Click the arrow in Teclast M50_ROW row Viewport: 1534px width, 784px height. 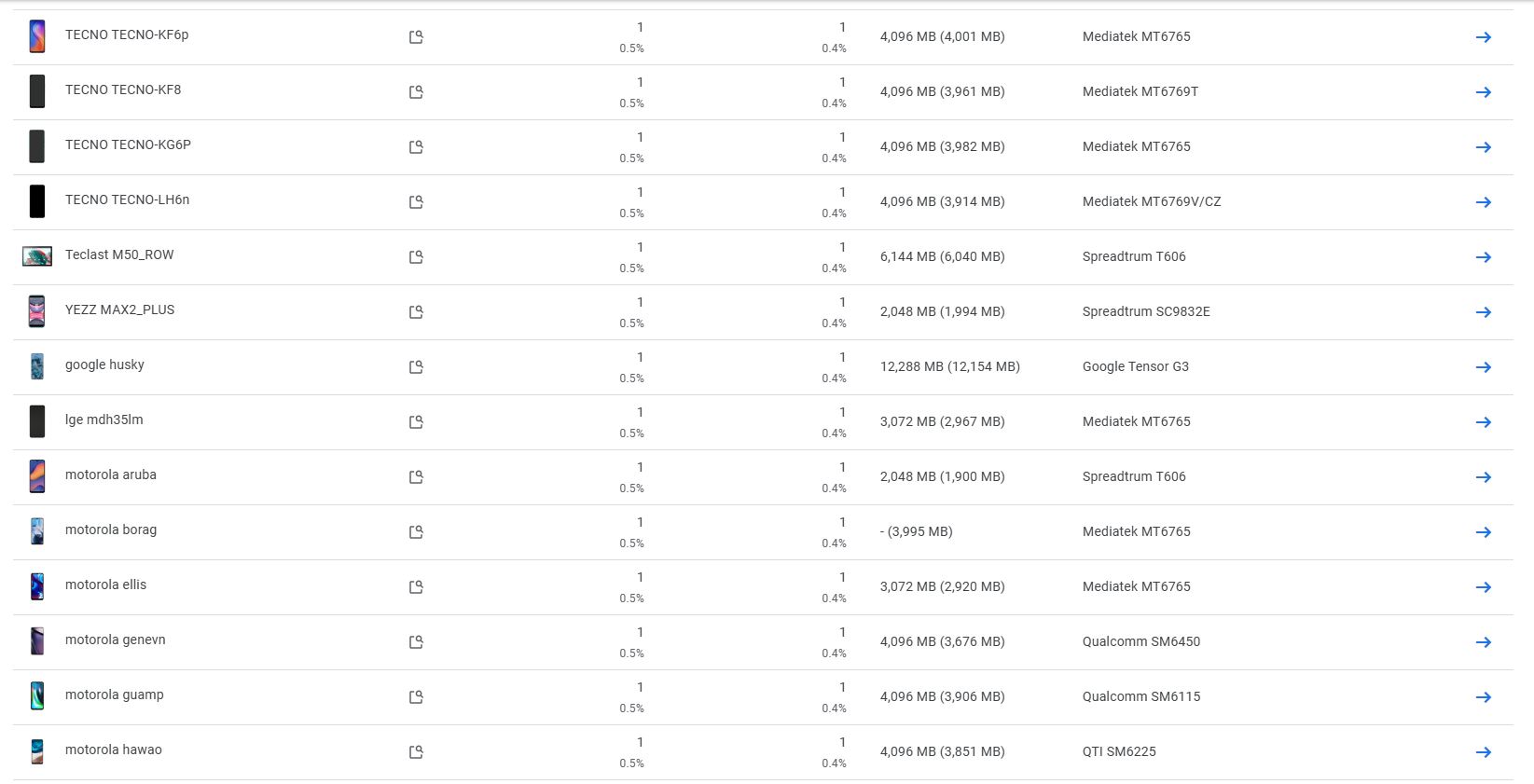point(1483,257)
